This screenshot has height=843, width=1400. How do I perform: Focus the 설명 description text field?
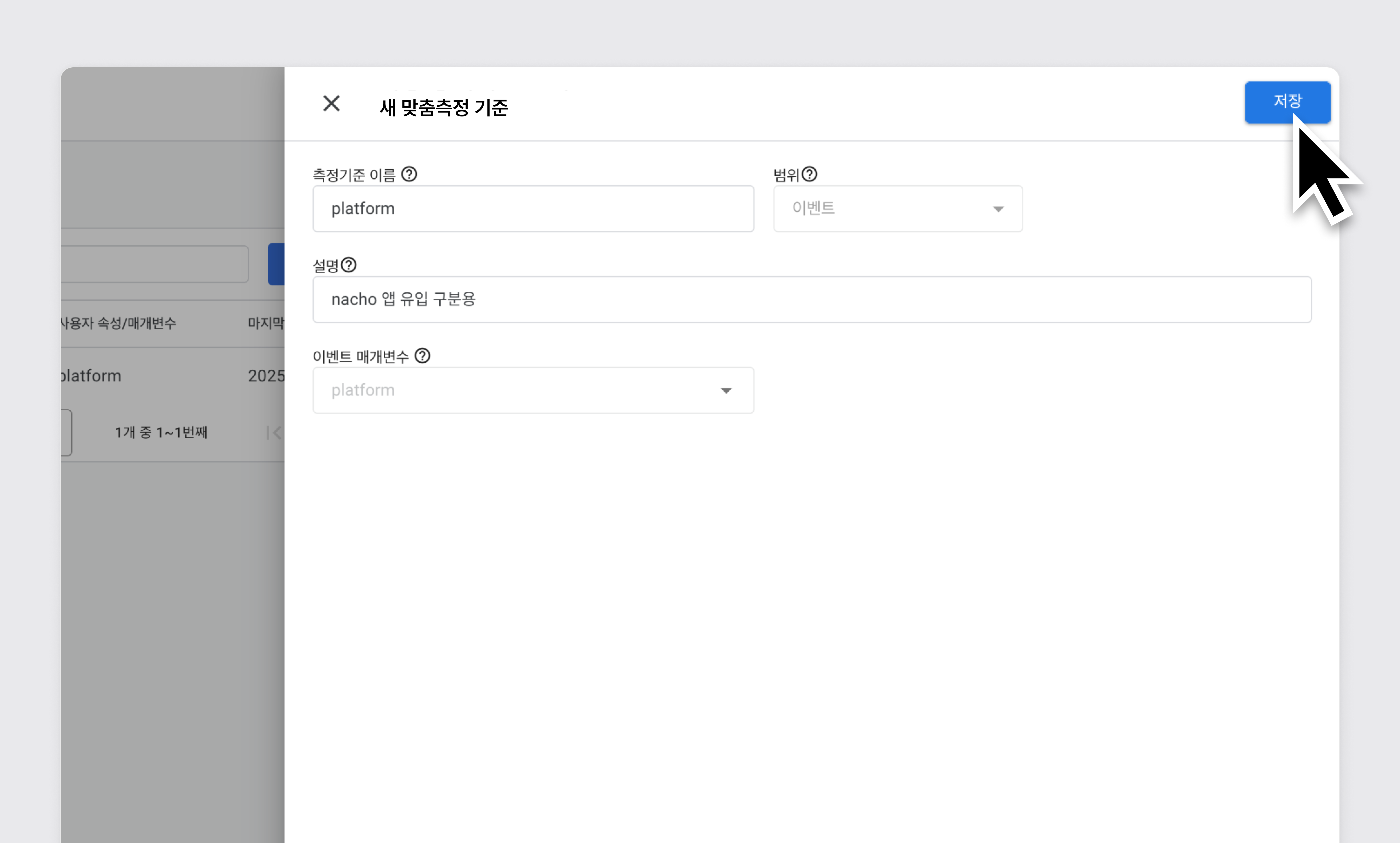(811, 299)
